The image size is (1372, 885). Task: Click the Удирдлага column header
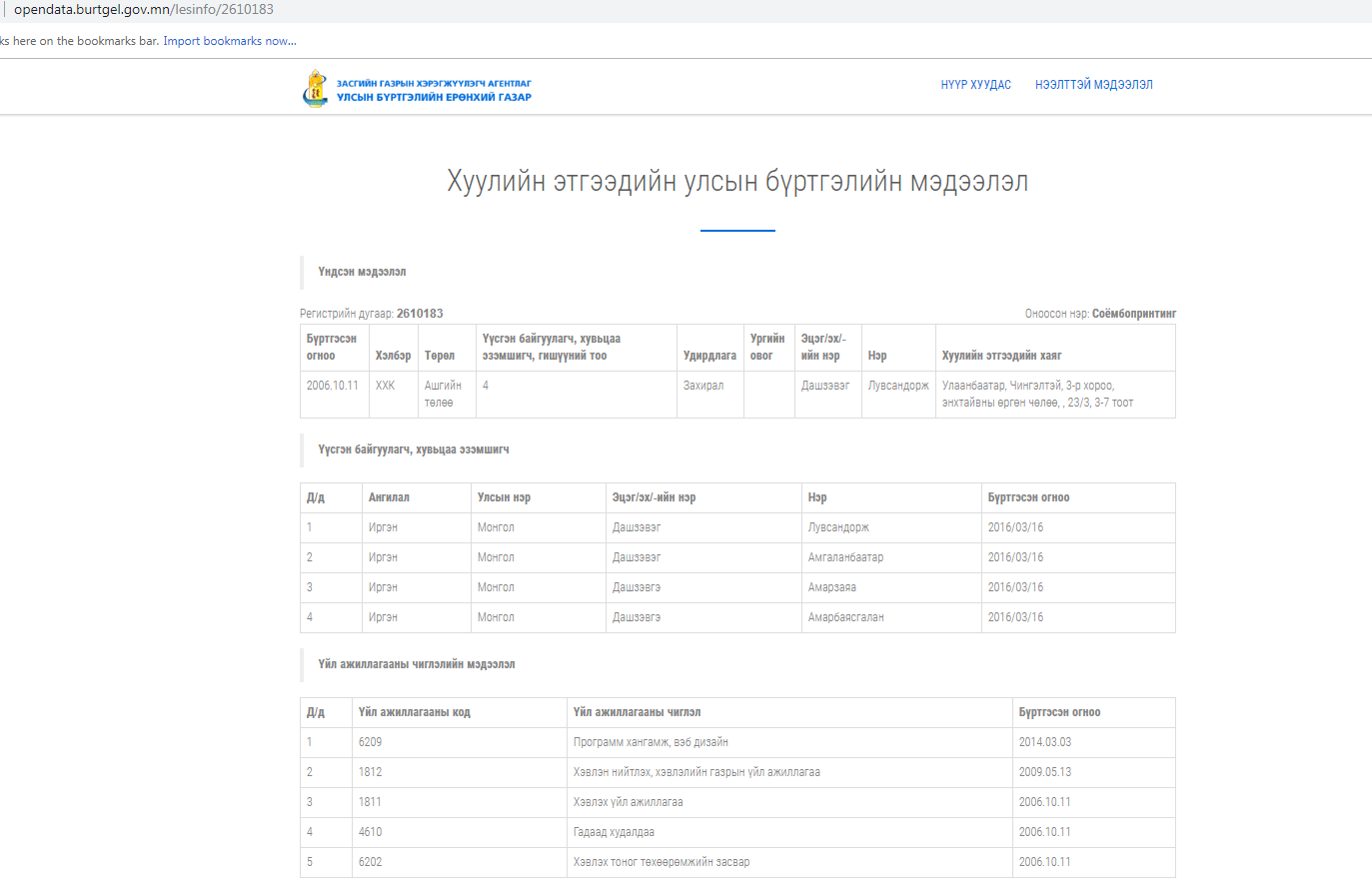click(x=709, y=356)
